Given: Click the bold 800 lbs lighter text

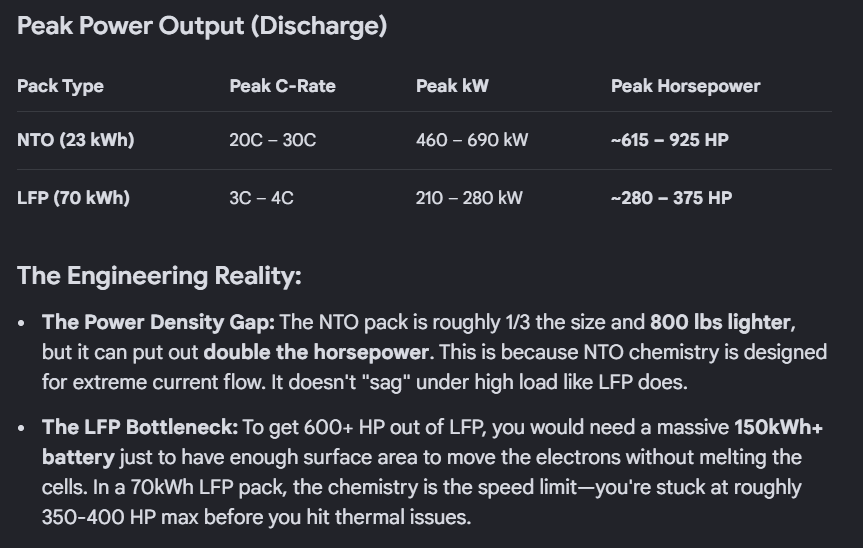Looking at the screenshot, I should coord(721,323).
